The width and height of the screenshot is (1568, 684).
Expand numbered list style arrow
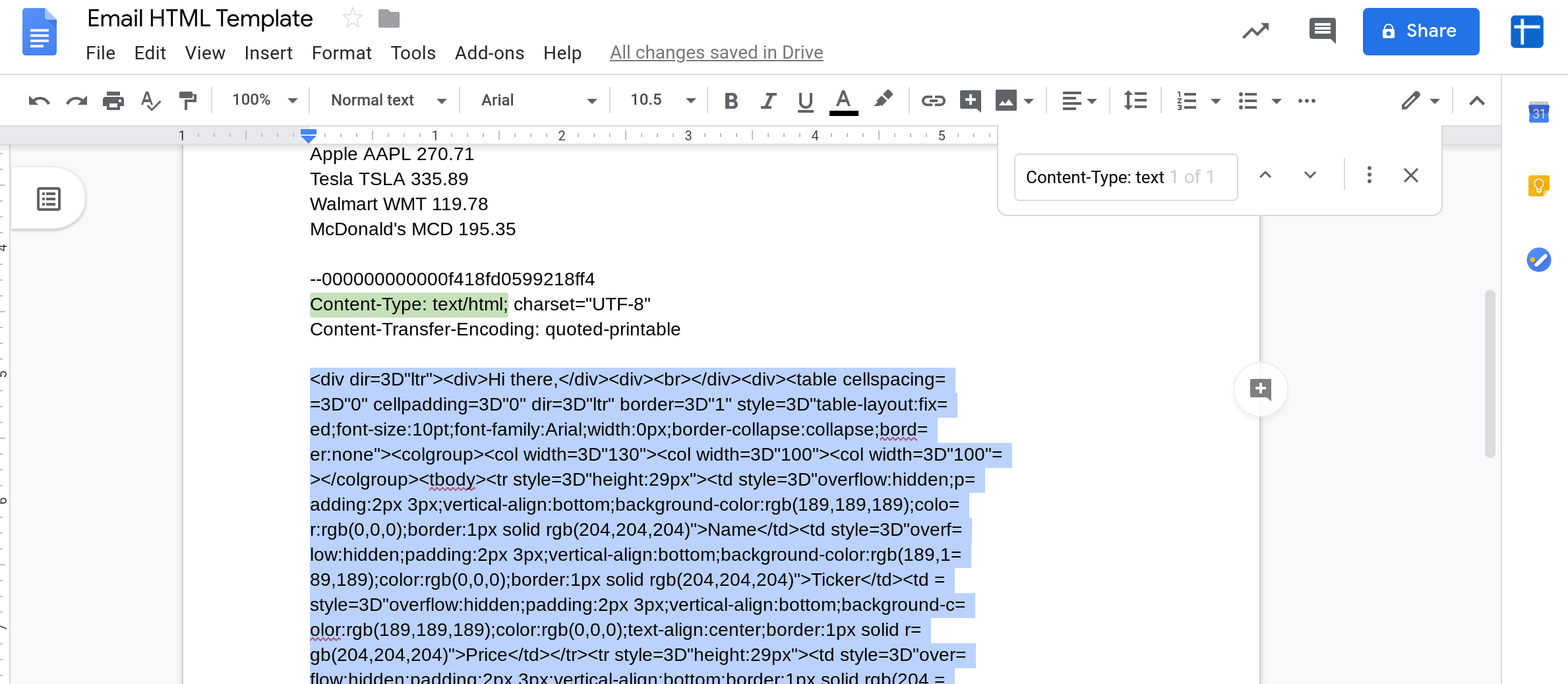[1216, 101]
